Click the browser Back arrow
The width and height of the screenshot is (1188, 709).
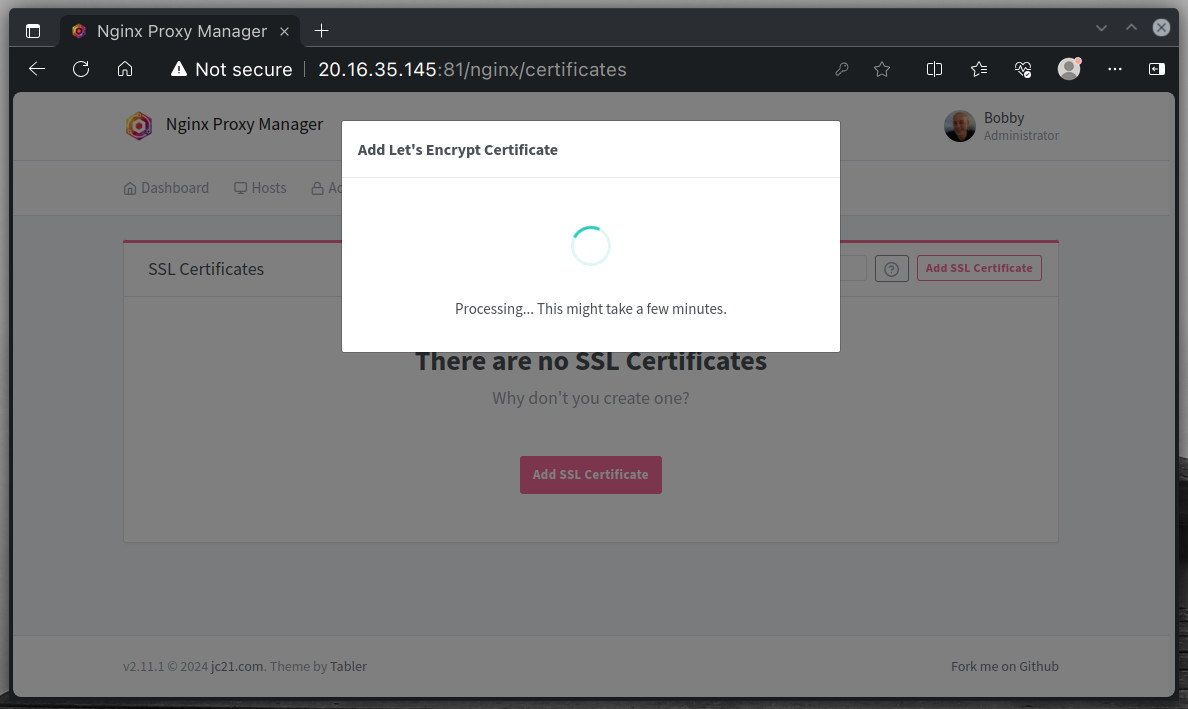[x=36, y=69]
